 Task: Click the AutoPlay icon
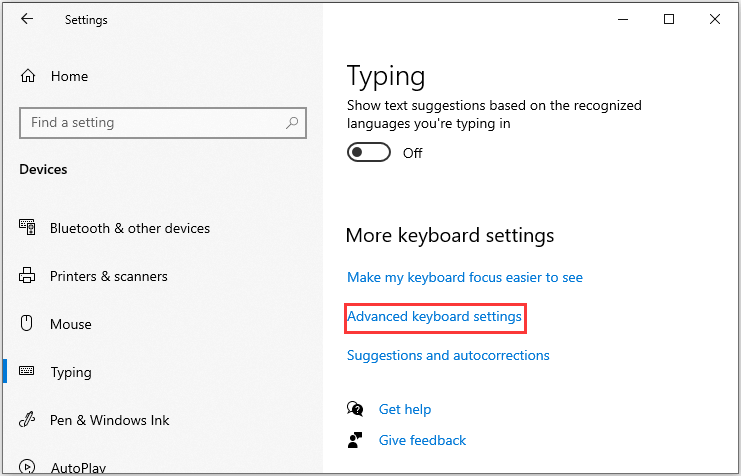click(27, 467)
